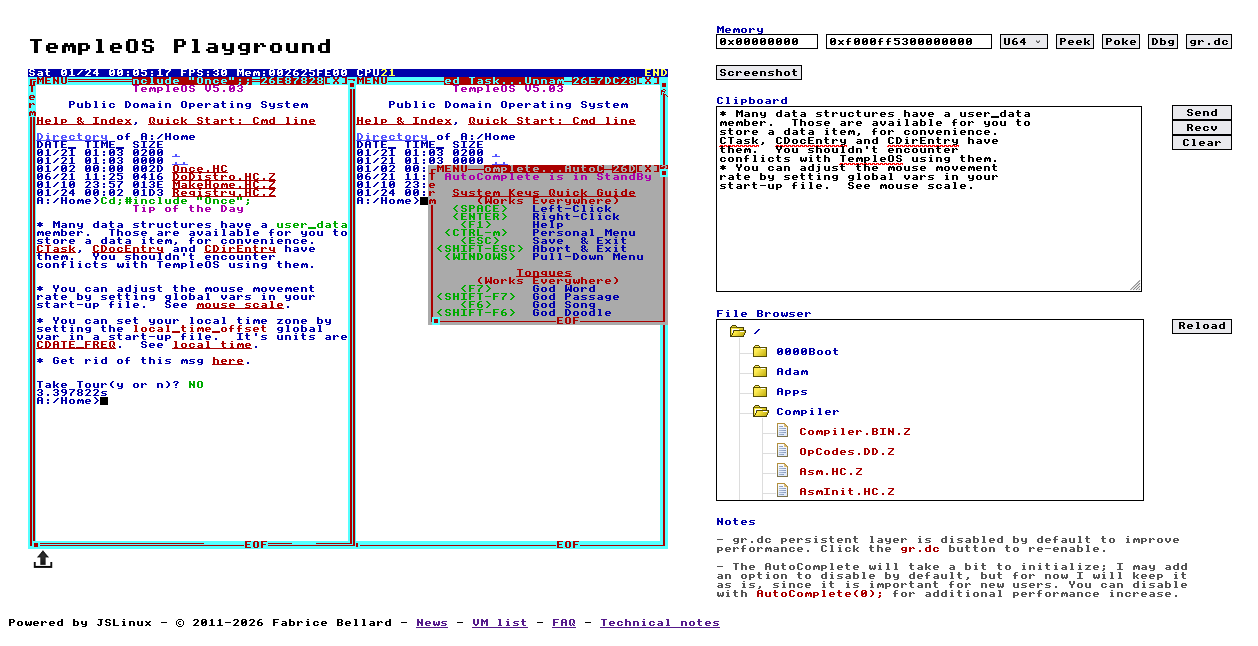Click the Directory link in left terminal

point(72,137)
